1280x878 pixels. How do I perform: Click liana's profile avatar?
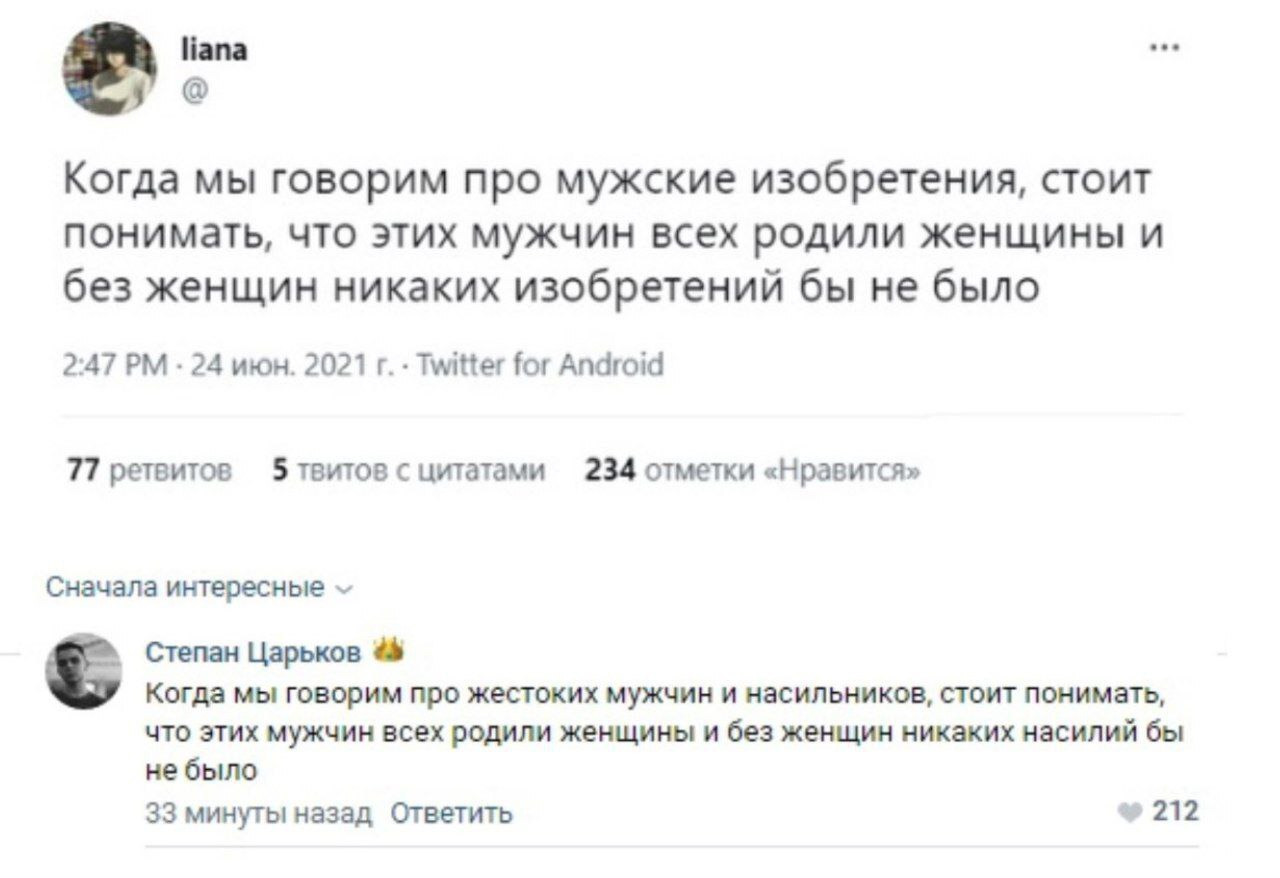(x=110, y=69)
